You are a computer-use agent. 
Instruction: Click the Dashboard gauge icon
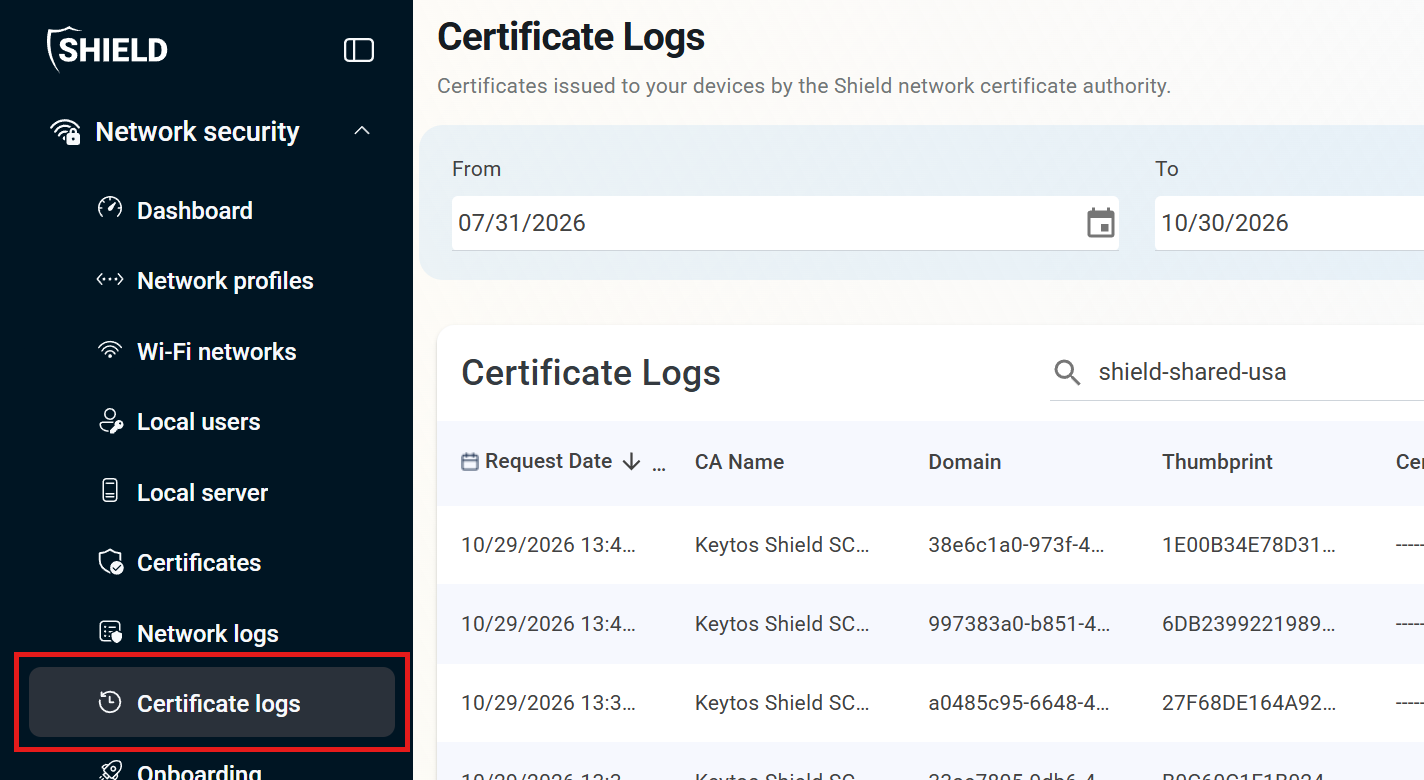tap(110, 208)
